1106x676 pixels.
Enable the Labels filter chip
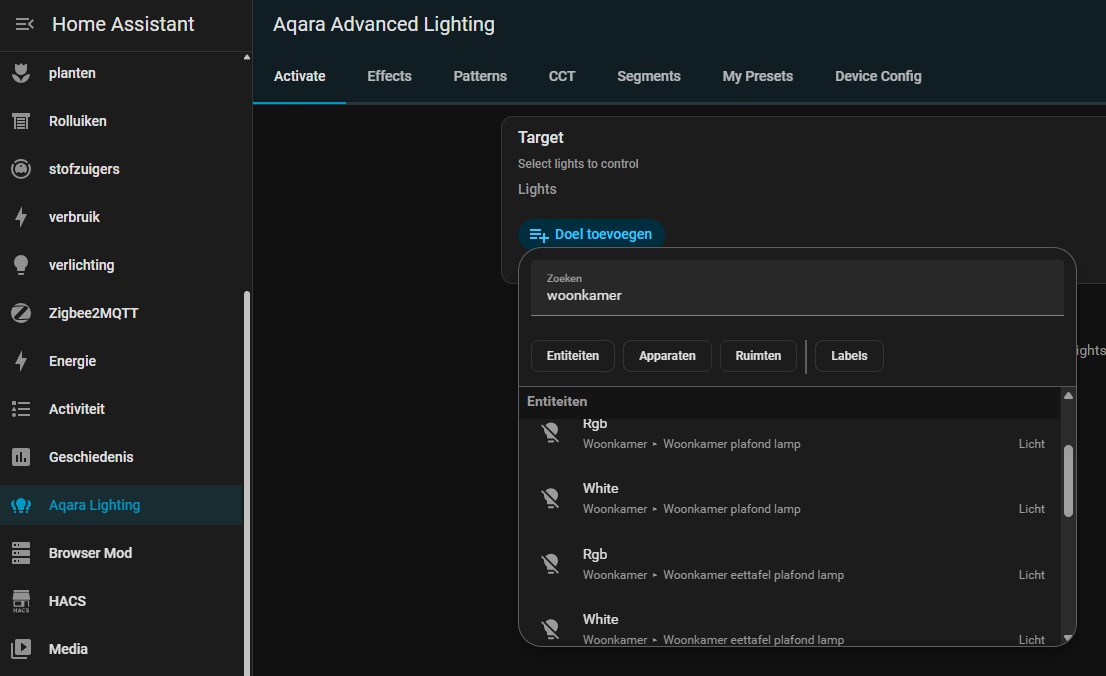click(x=849, y=356)
